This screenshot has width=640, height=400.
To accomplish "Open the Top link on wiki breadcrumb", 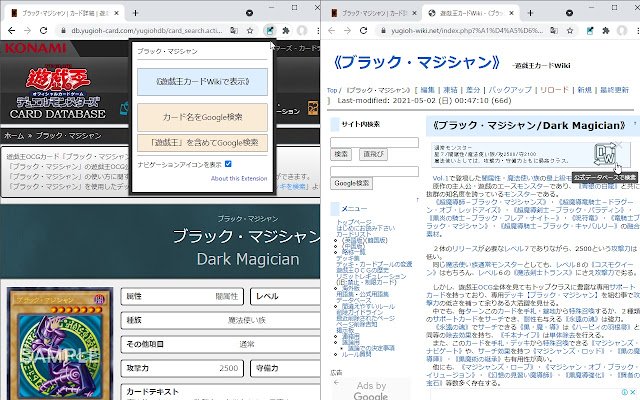I will pyautogui.click(x=332, y=90).
